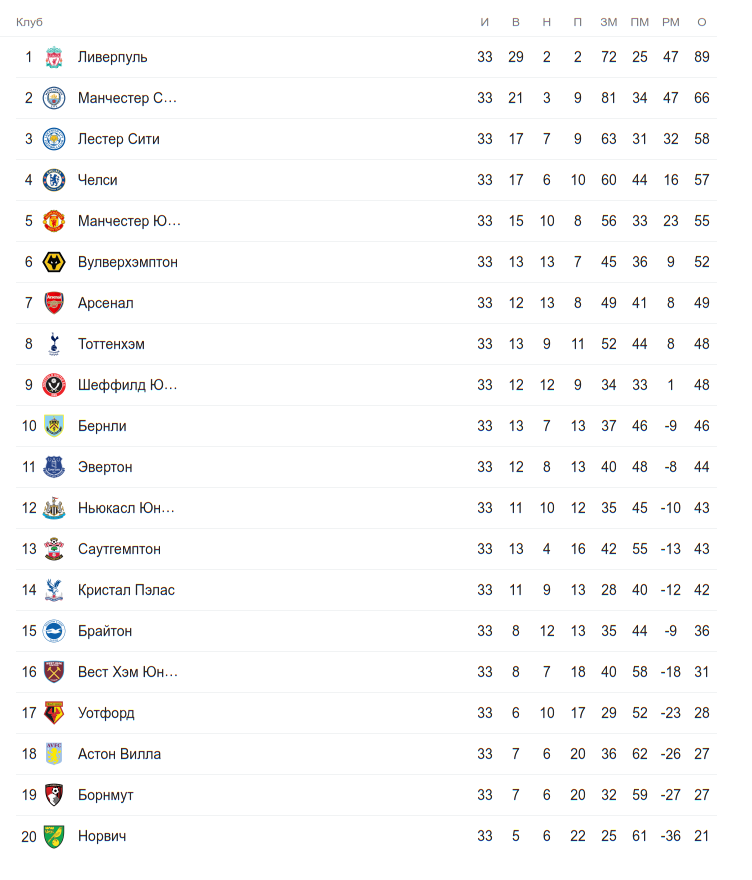Click the РМ goal difference header
The height and width of the screenshot is (880, 752).
click(x=670, y=22)
